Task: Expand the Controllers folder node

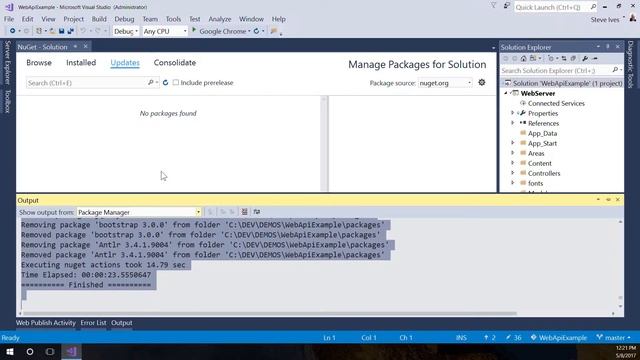Action: 513,173
